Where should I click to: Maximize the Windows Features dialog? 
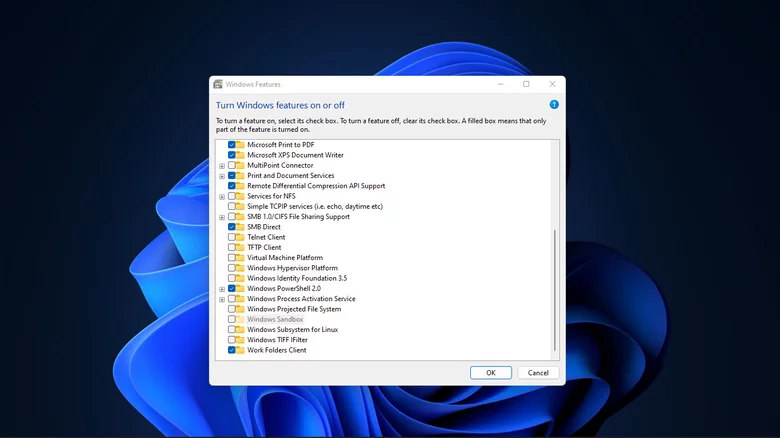[526, 84]
